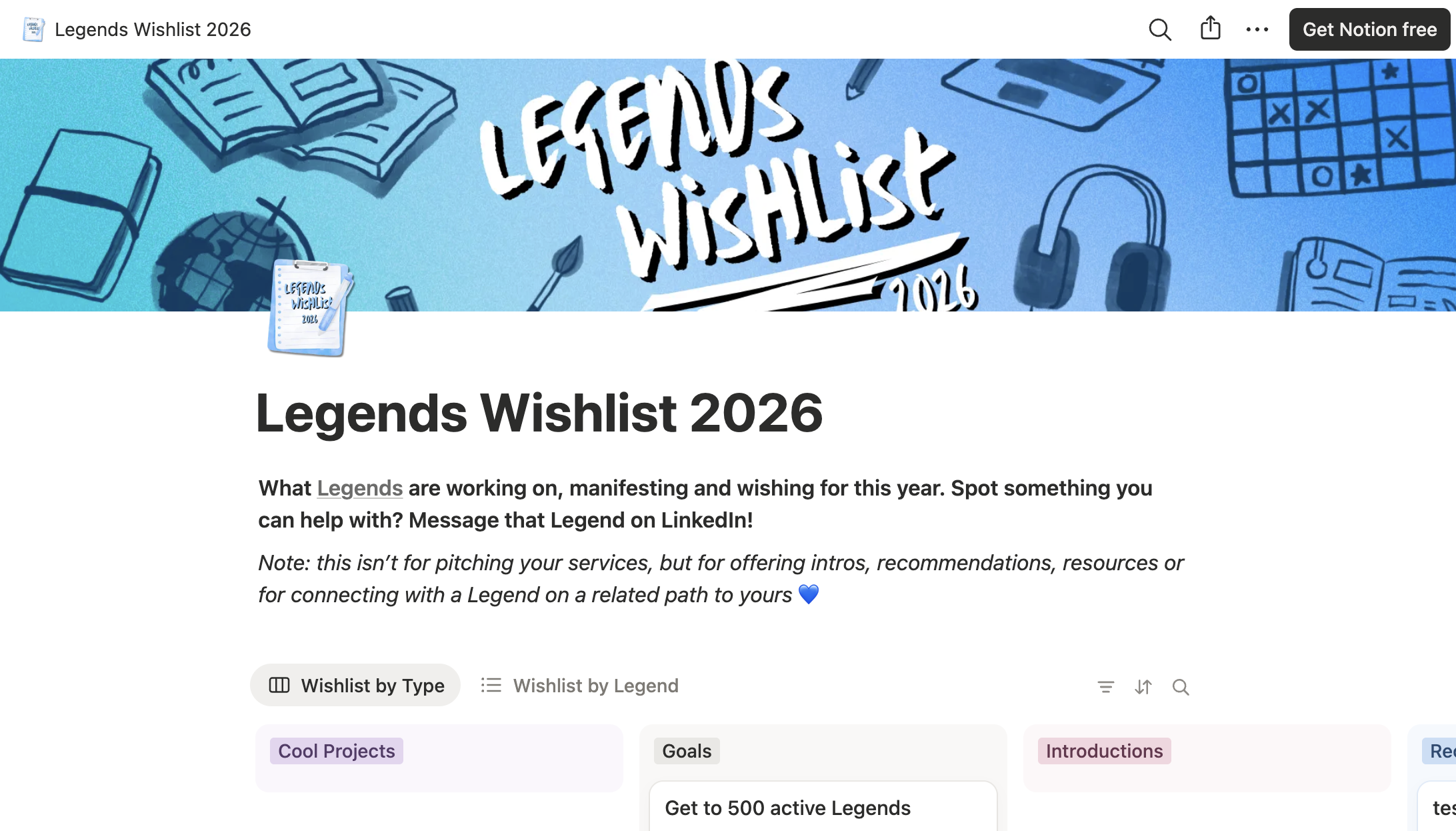Switch to the Wishlist by Legend tab
1456x831 pixels.
pyautogui.click(x=579, y=685)
